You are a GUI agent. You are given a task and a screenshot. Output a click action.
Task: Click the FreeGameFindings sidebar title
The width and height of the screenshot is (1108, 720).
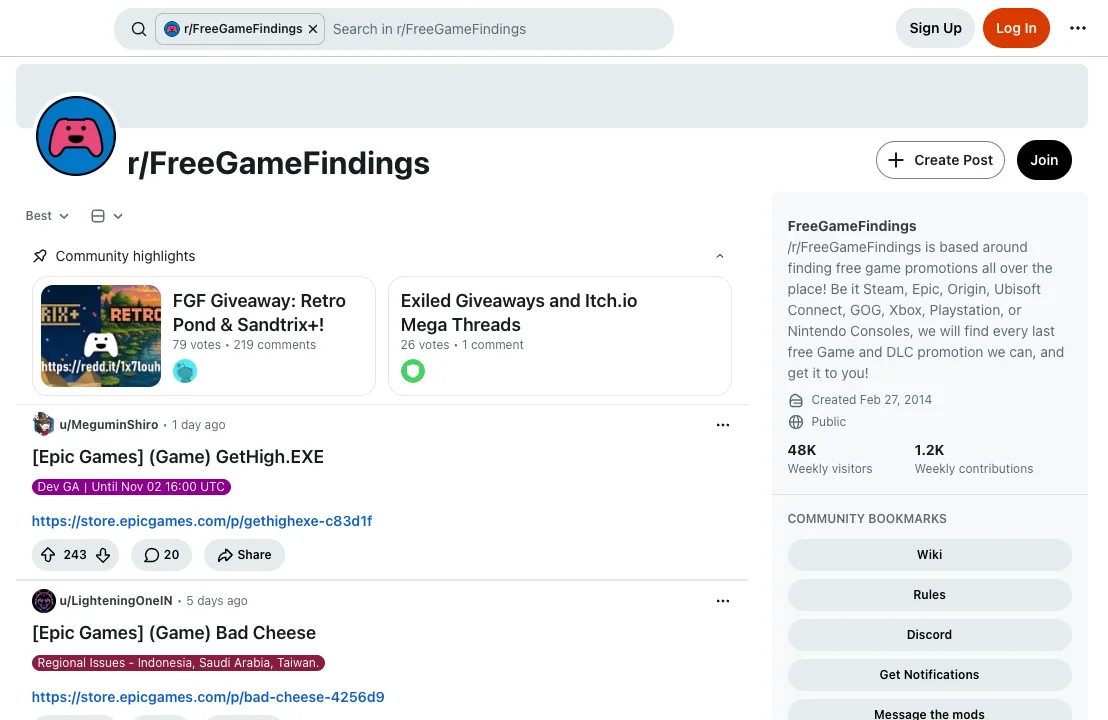click(x=851, y=226)
